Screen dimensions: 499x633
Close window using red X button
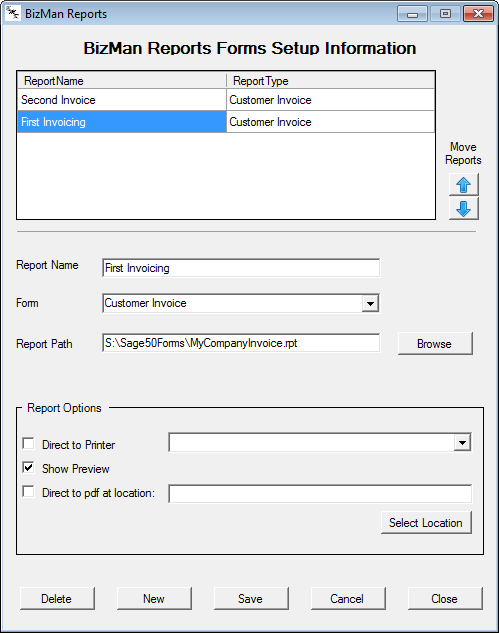click(478, 14)
